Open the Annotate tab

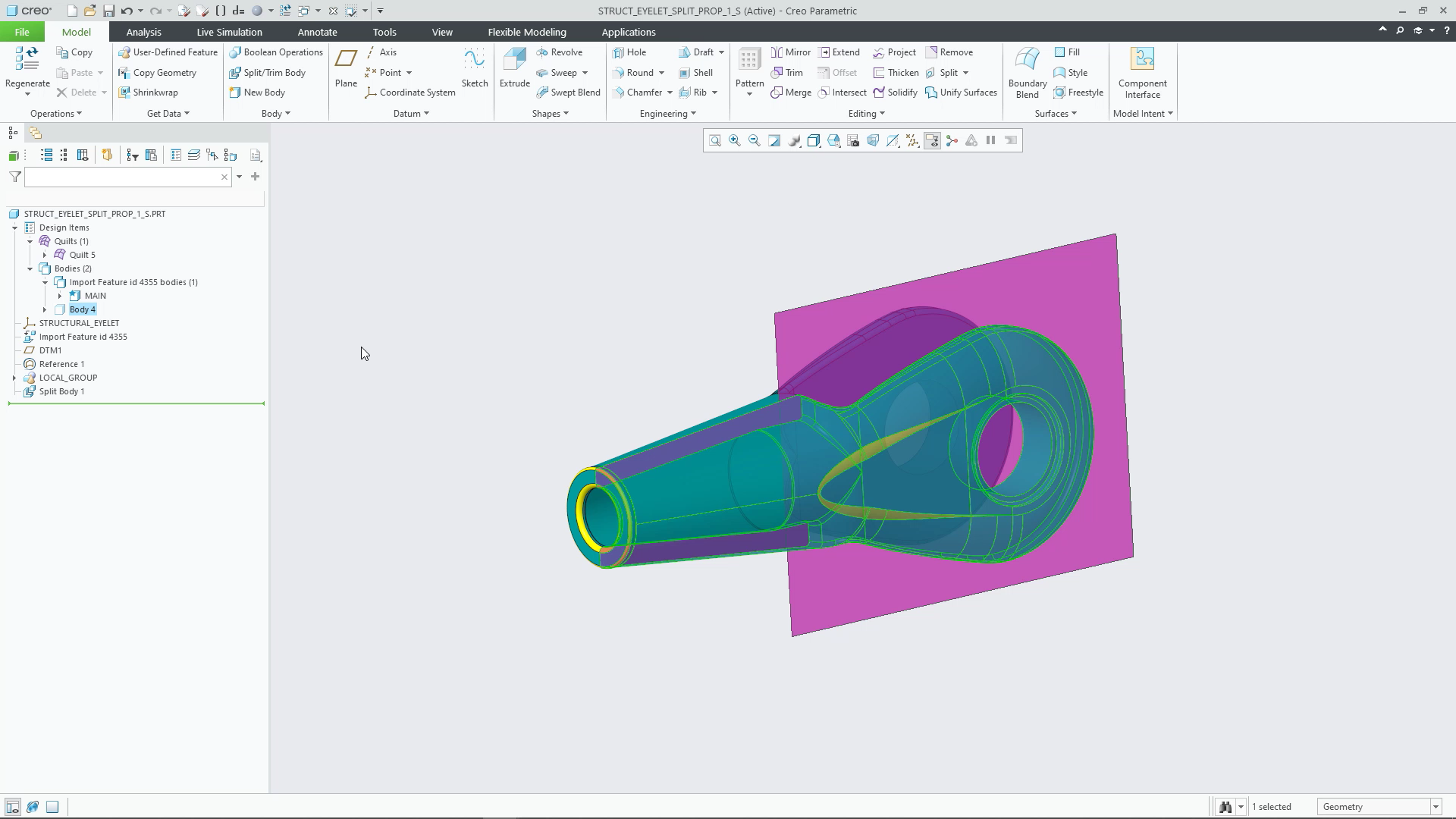317,32
